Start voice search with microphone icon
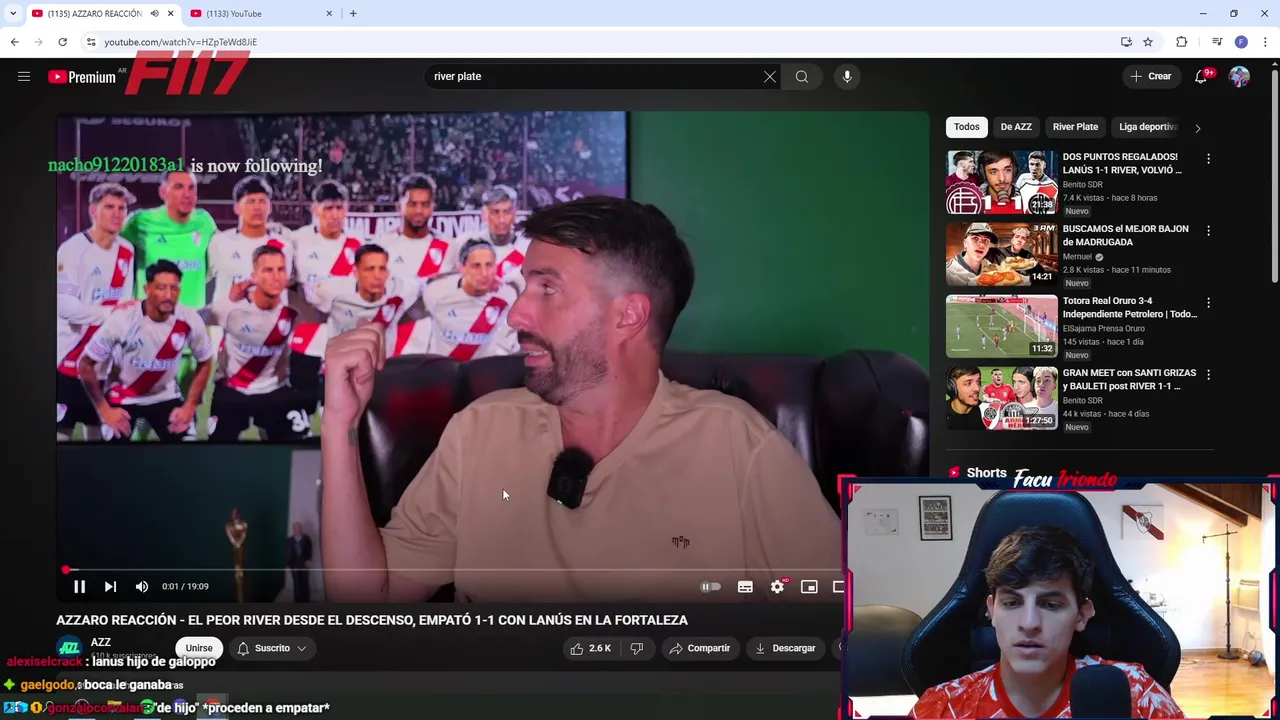Image resolution: width=1280 pixels, height=720 pixels. tap(847, 76)
